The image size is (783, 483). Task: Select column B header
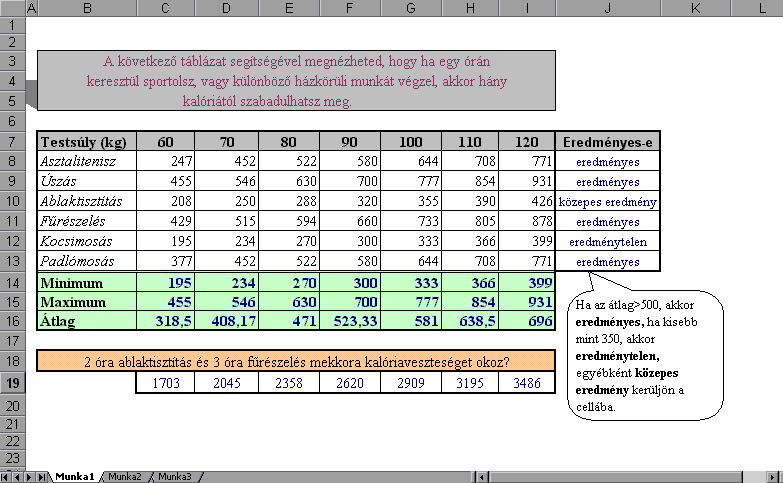tap(87, 8)
